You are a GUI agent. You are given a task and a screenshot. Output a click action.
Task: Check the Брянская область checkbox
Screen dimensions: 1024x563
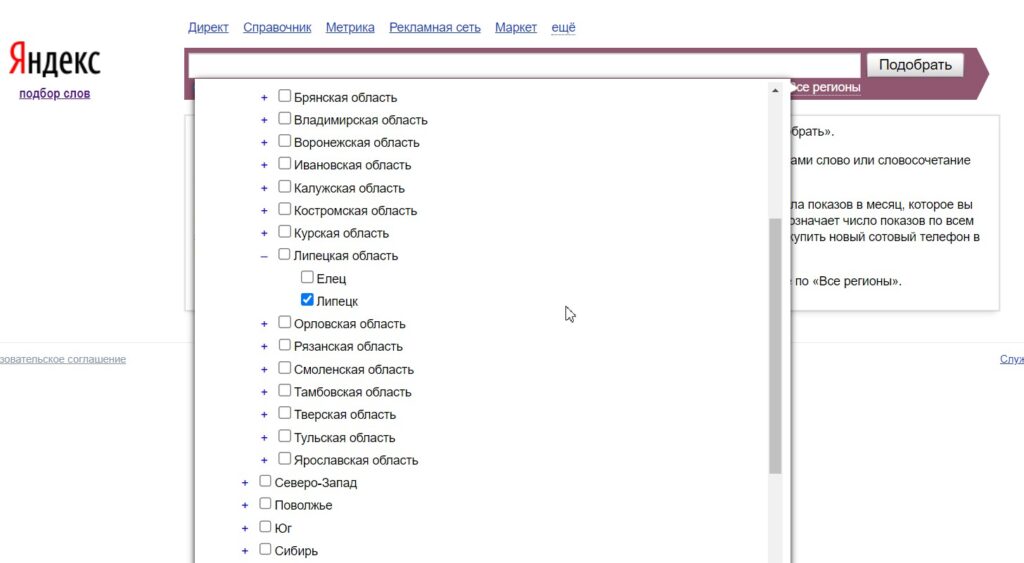pos(284,96)
